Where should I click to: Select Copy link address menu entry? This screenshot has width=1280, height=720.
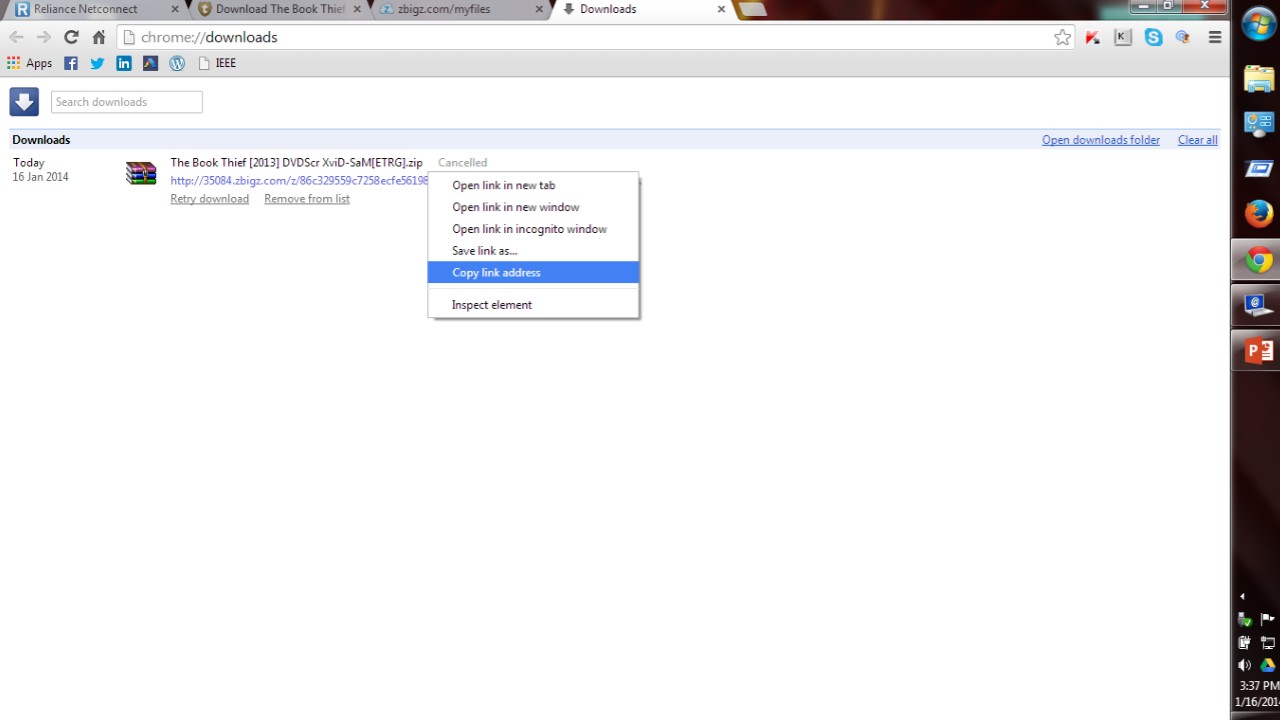click(496, 273)
